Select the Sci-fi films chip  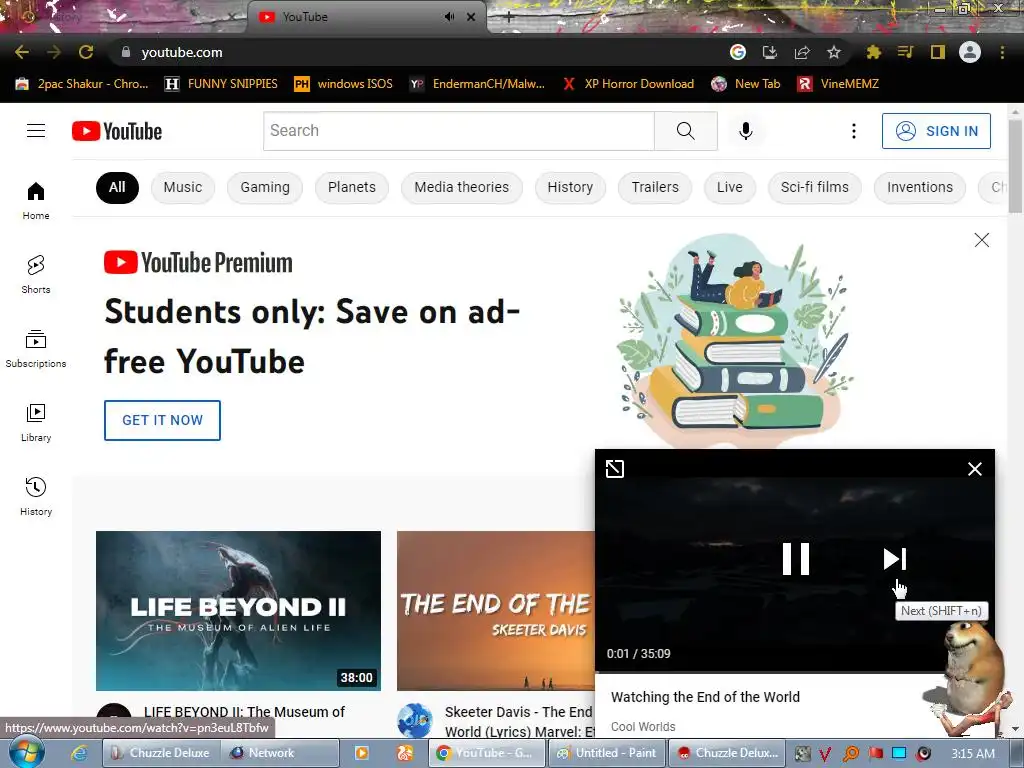(814, 187)
